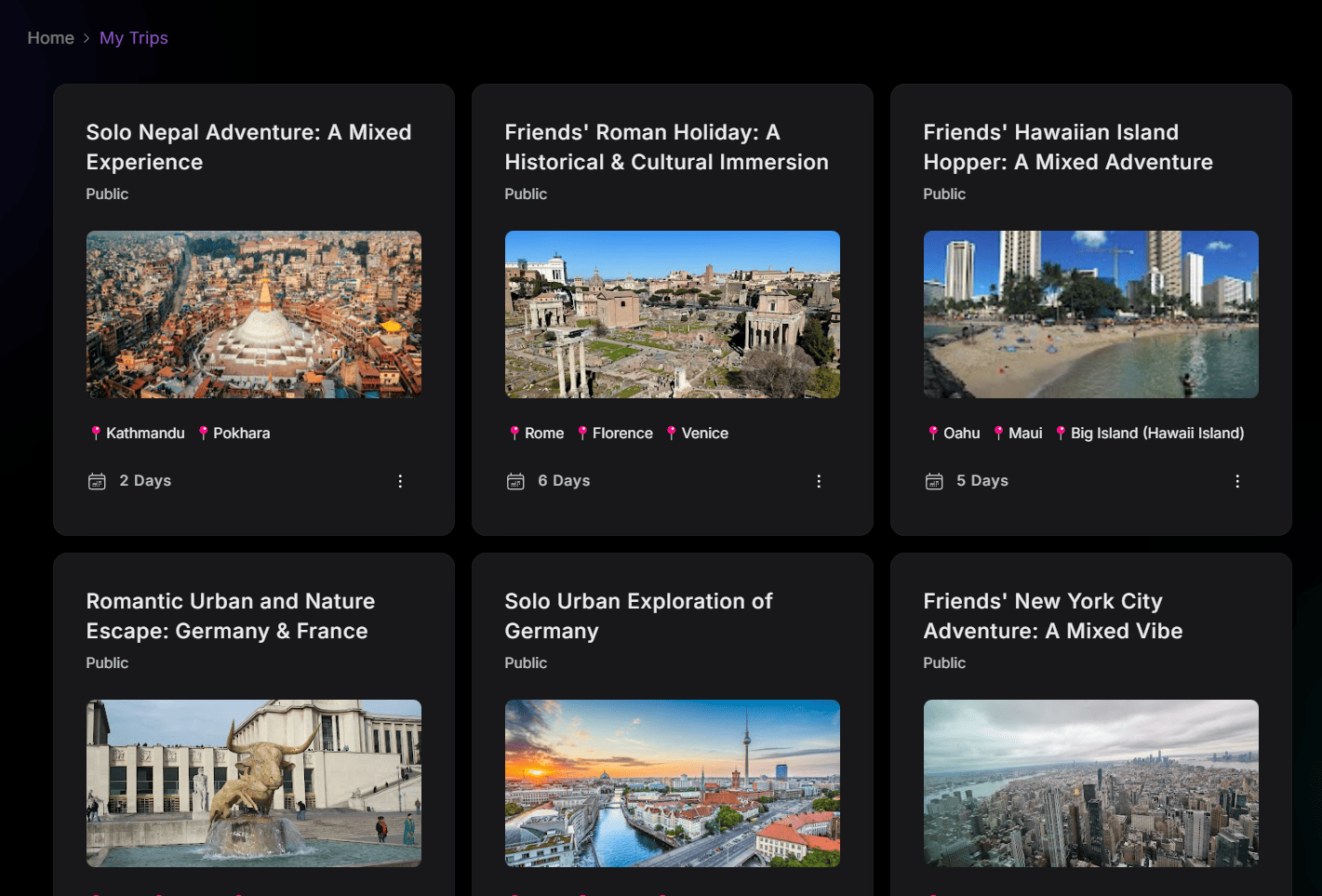Open Friends' New York City Adventure title
1322x896 pixels.
coord(1053,616)
